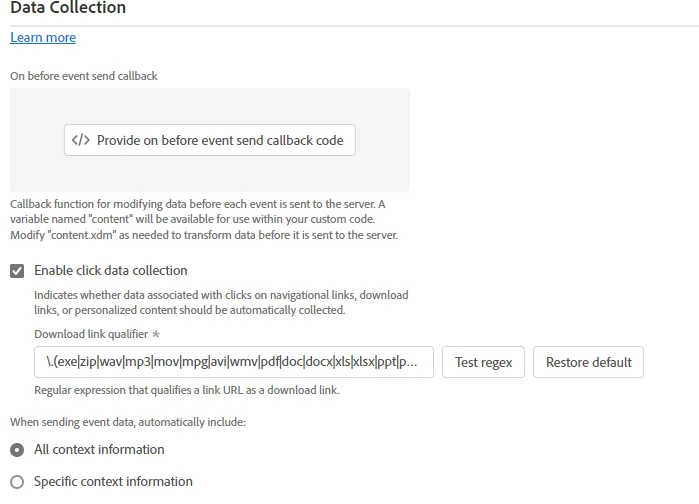Image resolution: width=699 pixels, height=504 pixels.
Task: Click Provide on before event send callback code
Action: coord(210,140)
